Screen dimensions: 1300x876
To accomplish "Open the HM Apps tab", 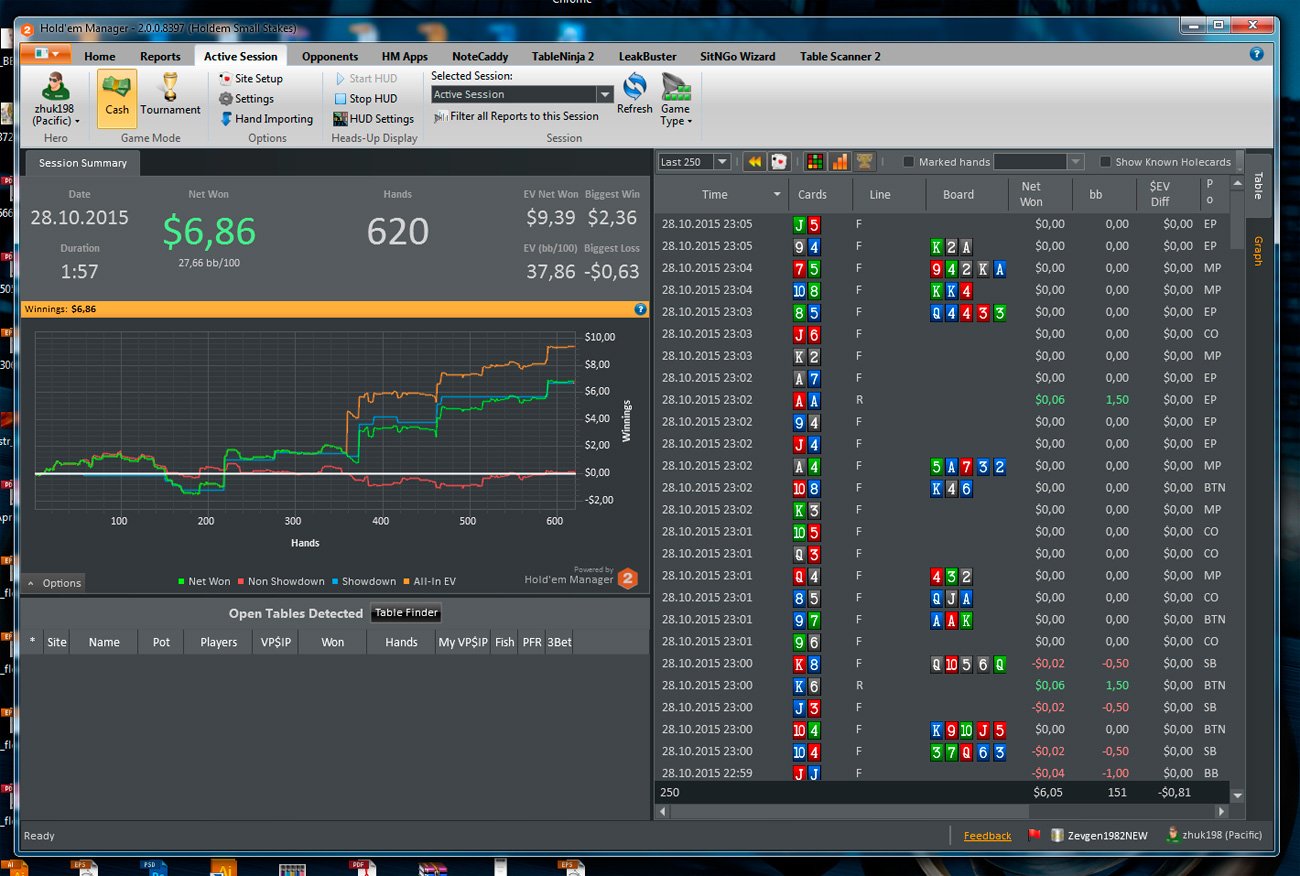I will point(405,56).
